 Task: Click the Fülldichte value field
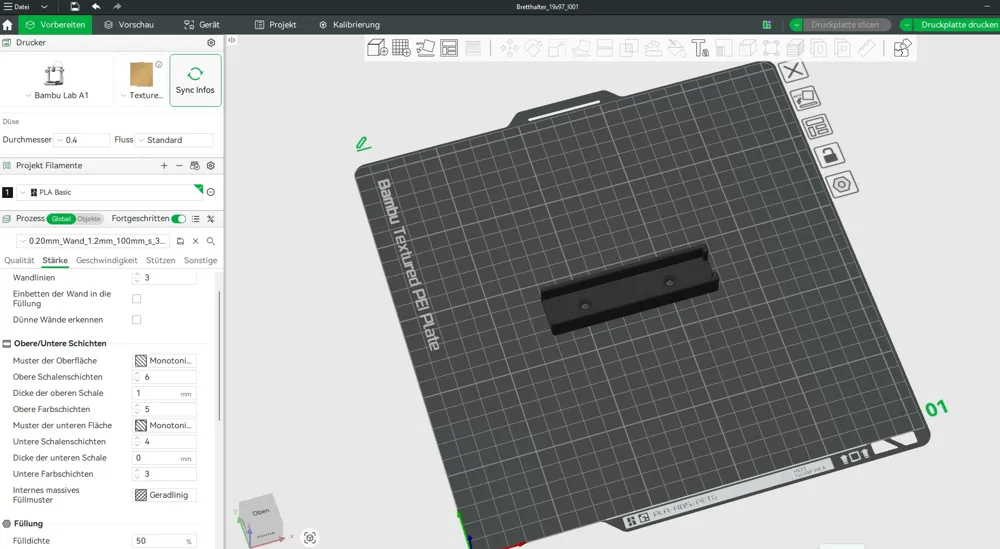(165, 541)
